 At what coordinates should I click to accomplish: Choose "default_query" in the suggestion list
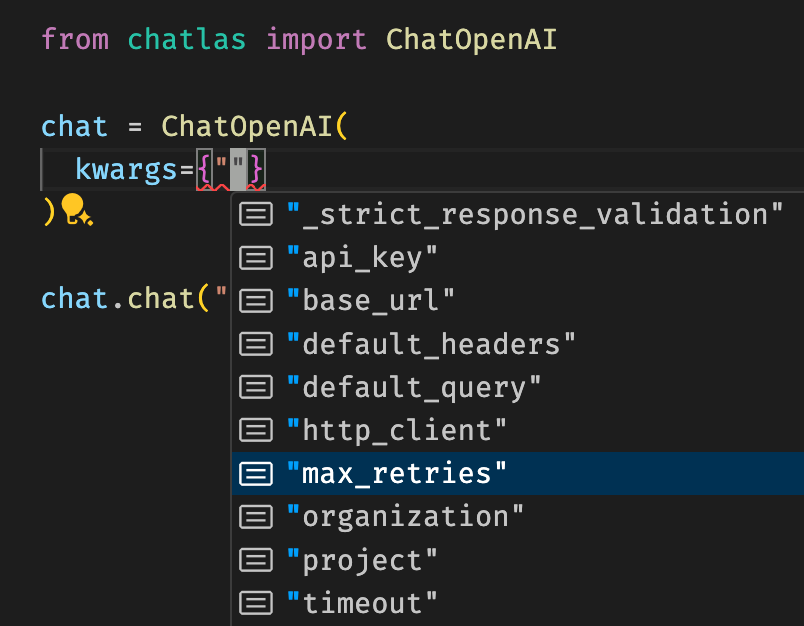pos(518,387)
